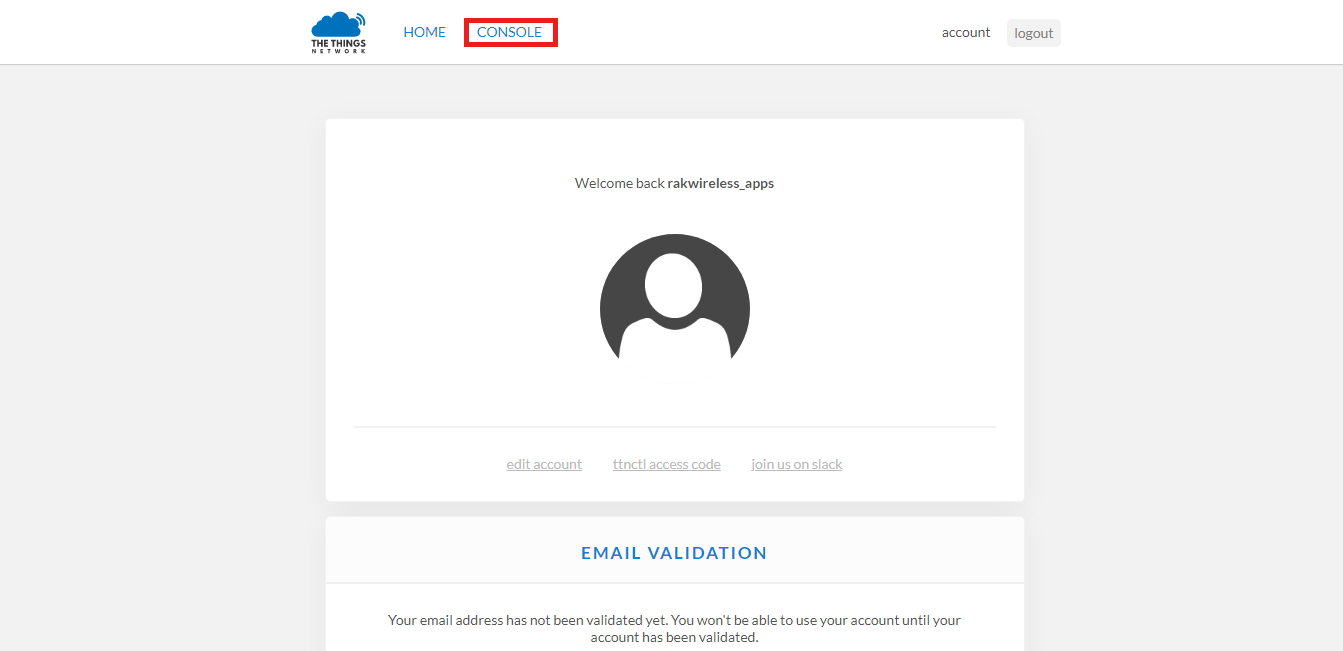Follow the join us on slack link

[x=796, y=464]
